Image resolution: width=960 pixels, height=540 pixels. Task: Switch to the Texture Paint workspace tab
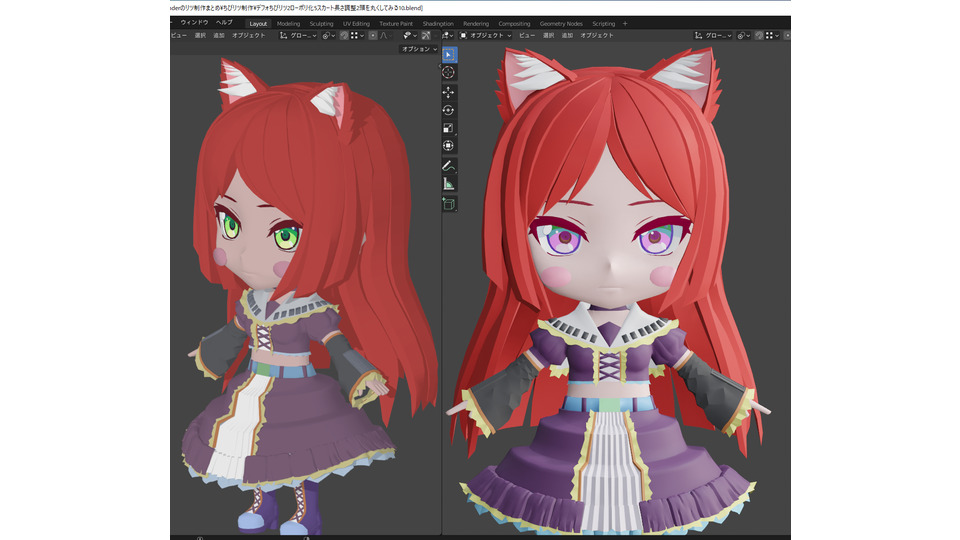(x=396, y=23)
